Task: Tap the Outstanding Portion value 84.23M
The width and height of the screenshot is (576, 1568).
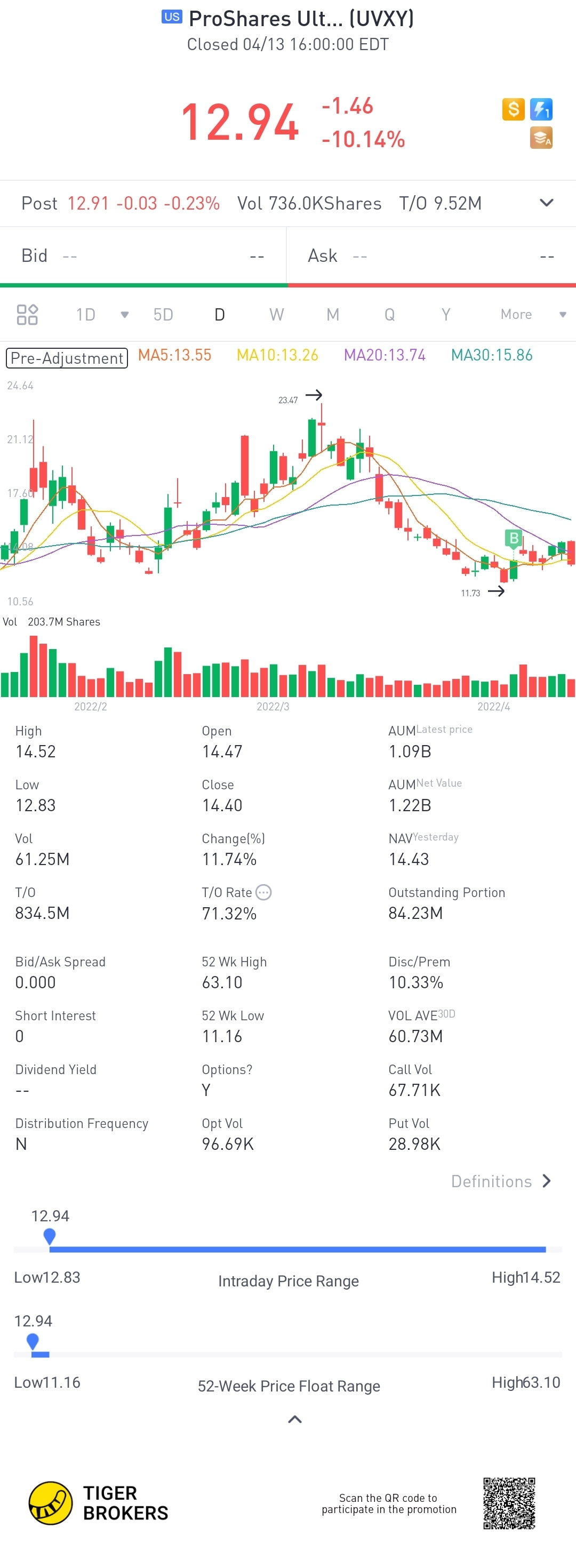Action: pyautogui.click(x=416, y=913)
